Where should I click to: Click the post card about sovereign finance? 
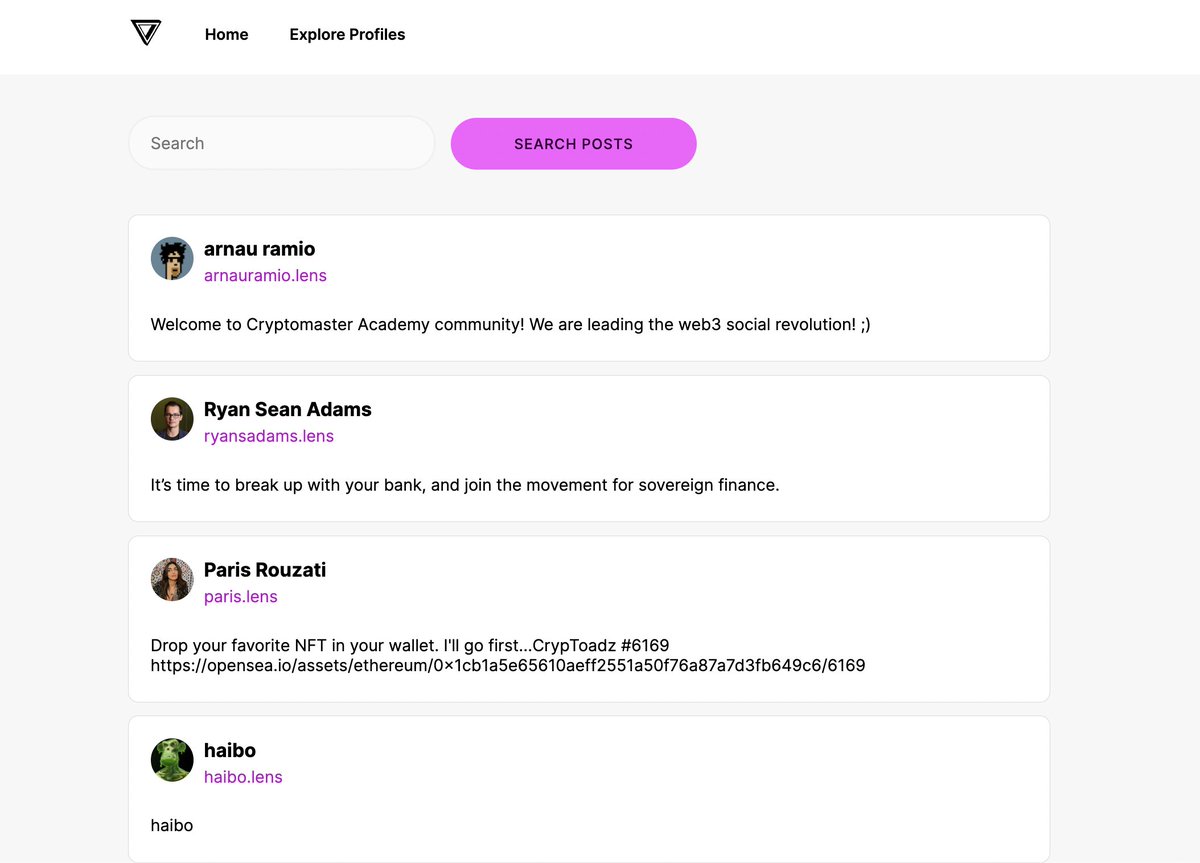click(588, 447)
